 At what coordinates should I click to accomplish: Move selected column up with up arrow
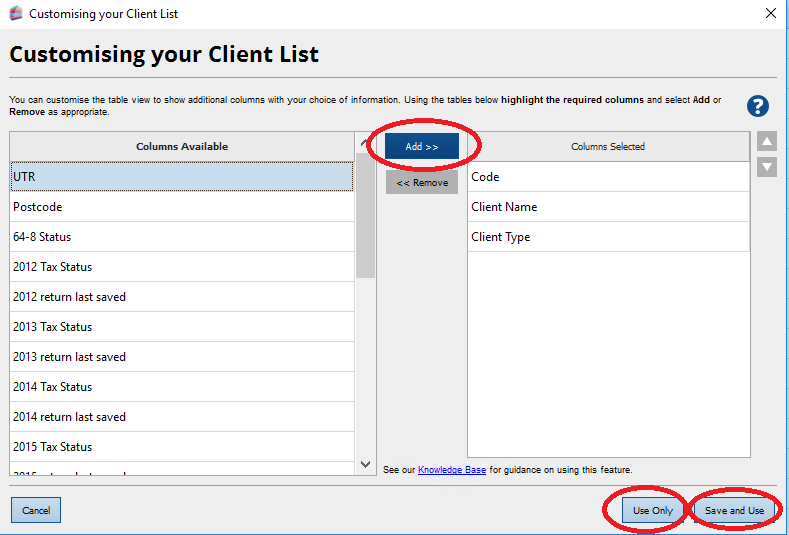click(x=767, y=142)
